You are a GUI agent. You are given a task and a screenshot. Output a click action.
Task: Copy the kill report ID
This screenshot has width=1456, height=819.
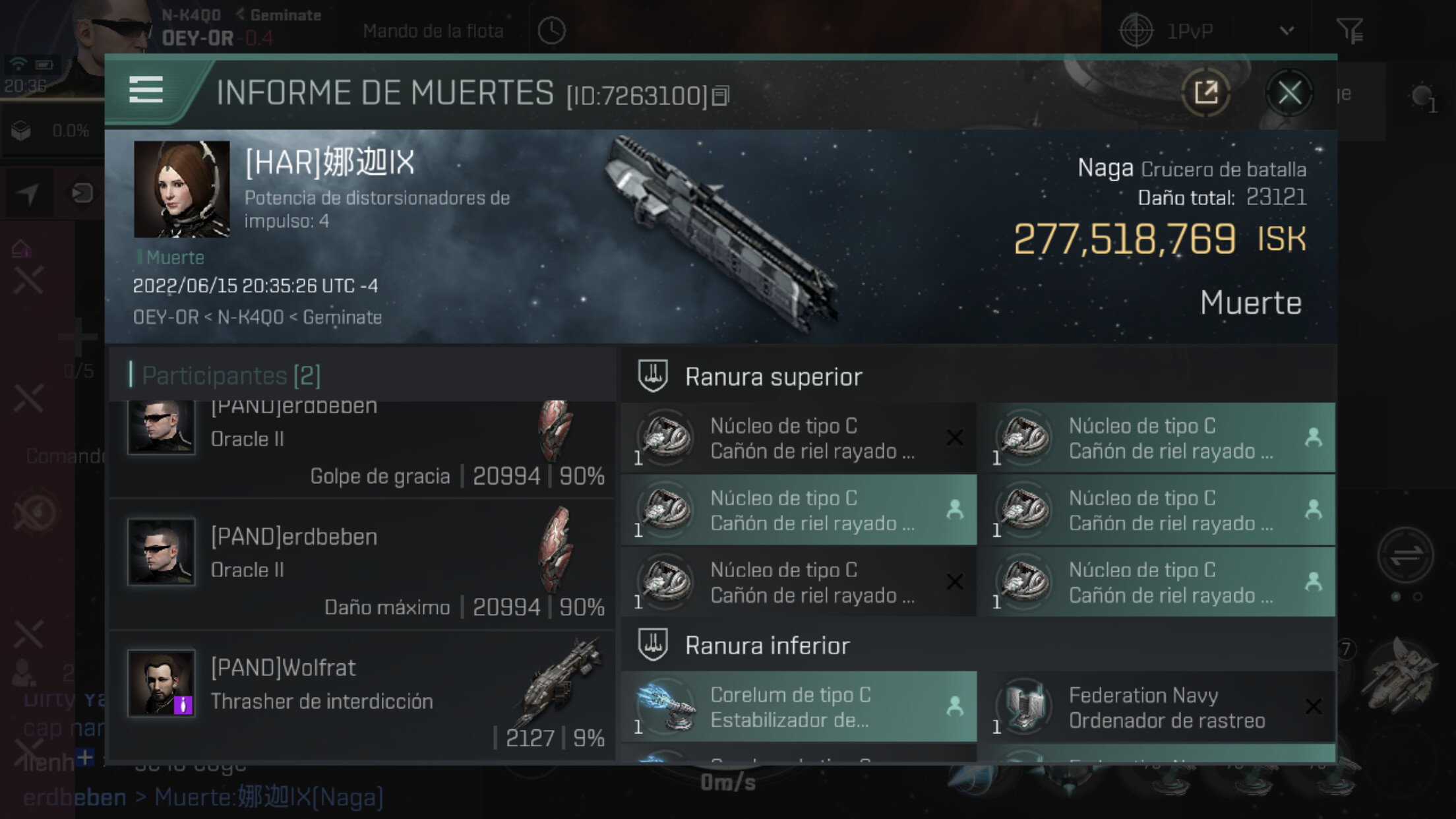[721, 97]
